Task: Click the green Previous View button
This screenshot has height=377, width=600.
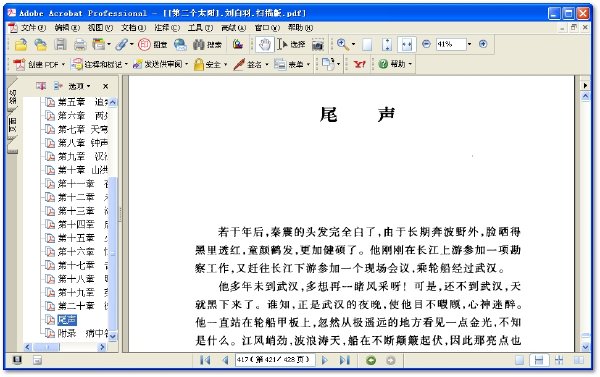Action: (x=371, y=360)
